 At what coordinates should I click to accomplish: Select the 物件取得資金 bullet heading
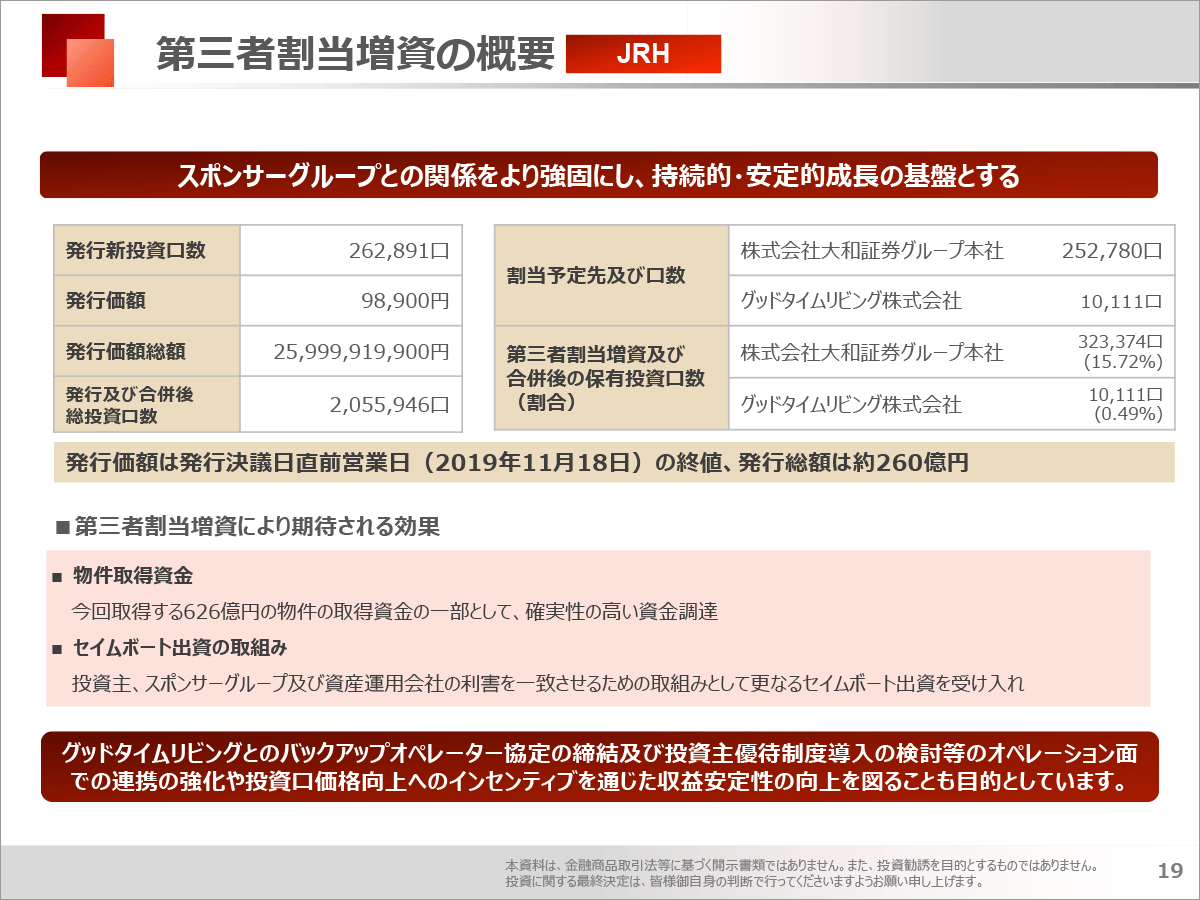point(133,576)
